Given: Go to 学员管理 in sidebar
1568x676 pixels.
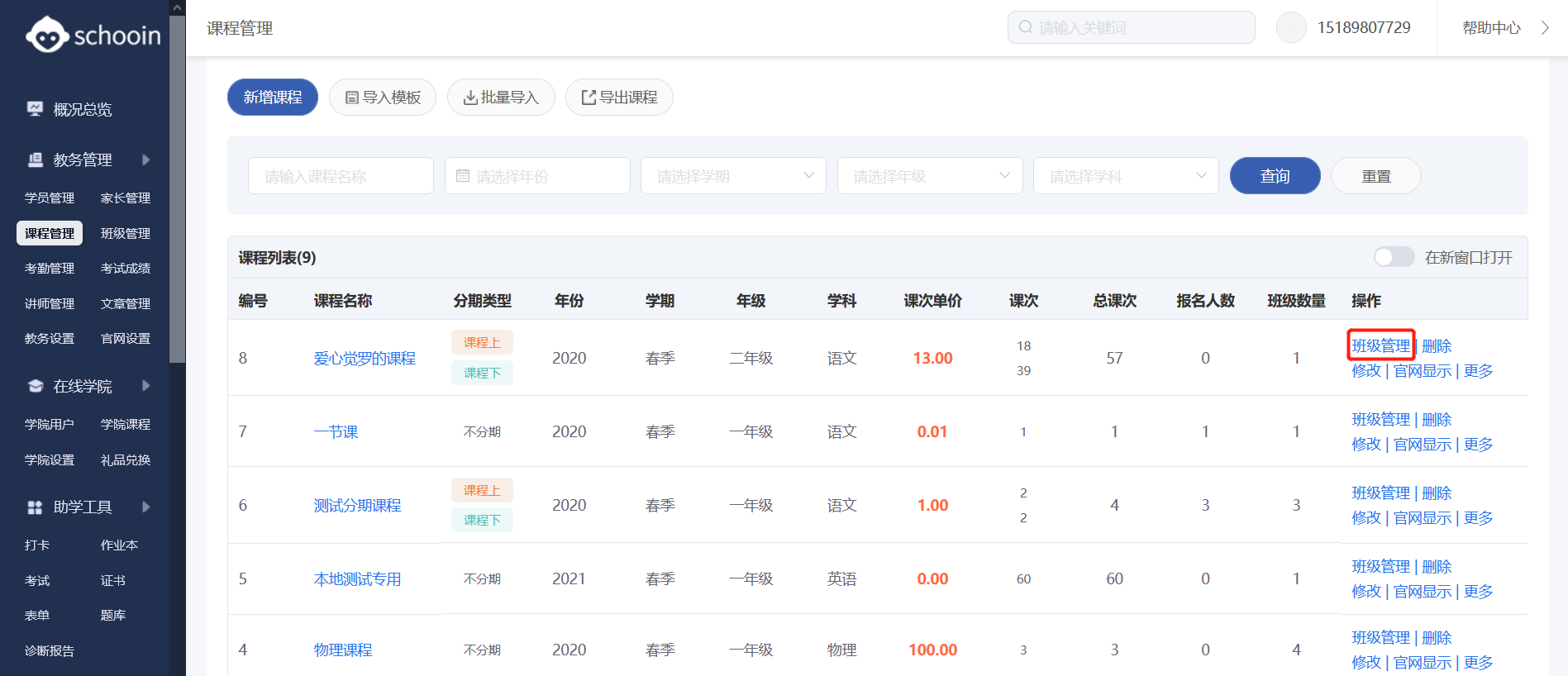Looking at the screenshot, I should [50, 198].
